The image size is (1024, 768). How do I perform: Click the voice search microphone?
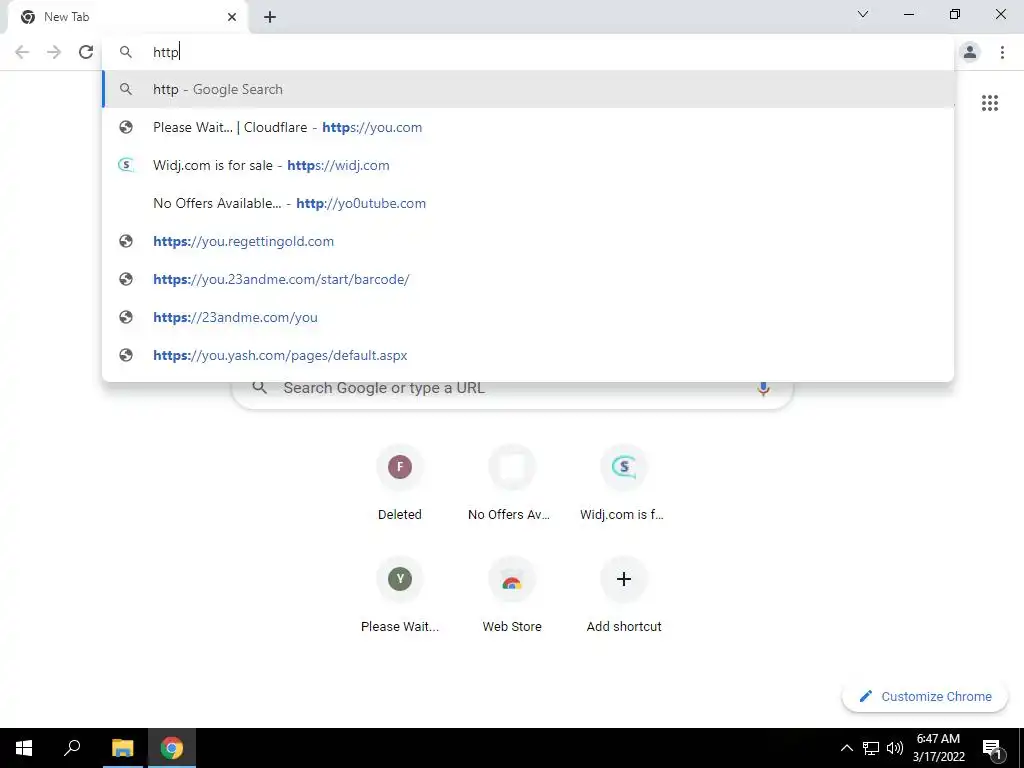(x=763, y=388)
